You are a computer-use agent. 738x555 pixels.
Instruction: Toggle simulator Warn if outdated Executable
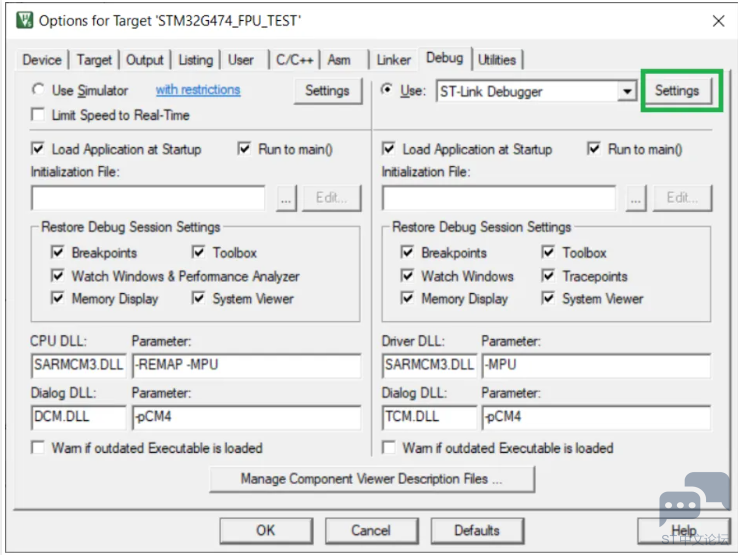pyautogui.click(x=38, y=447)
